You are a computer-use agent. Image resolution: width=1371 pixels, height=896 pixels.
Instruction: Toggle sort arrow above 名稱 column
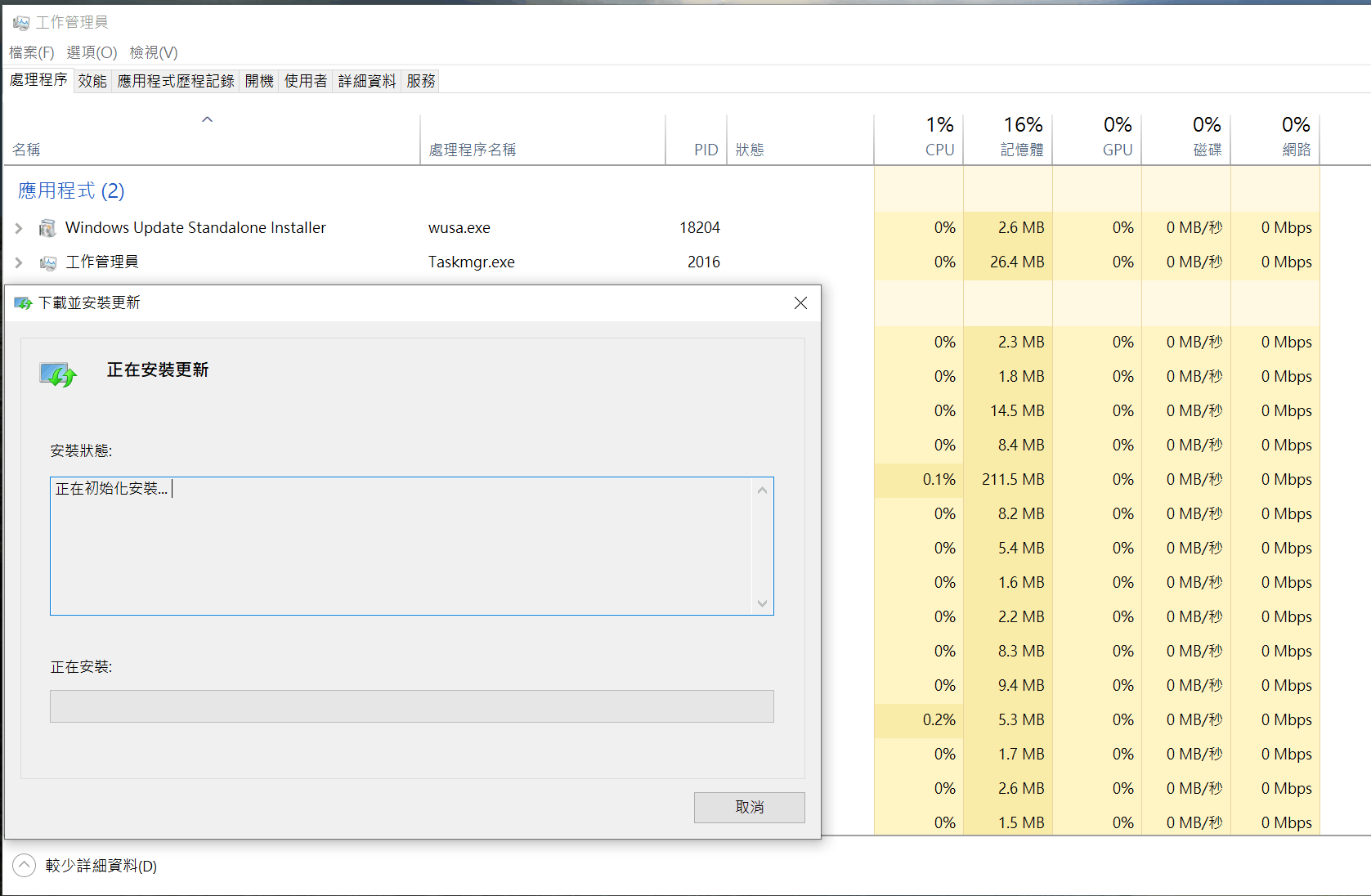(208, 119)
